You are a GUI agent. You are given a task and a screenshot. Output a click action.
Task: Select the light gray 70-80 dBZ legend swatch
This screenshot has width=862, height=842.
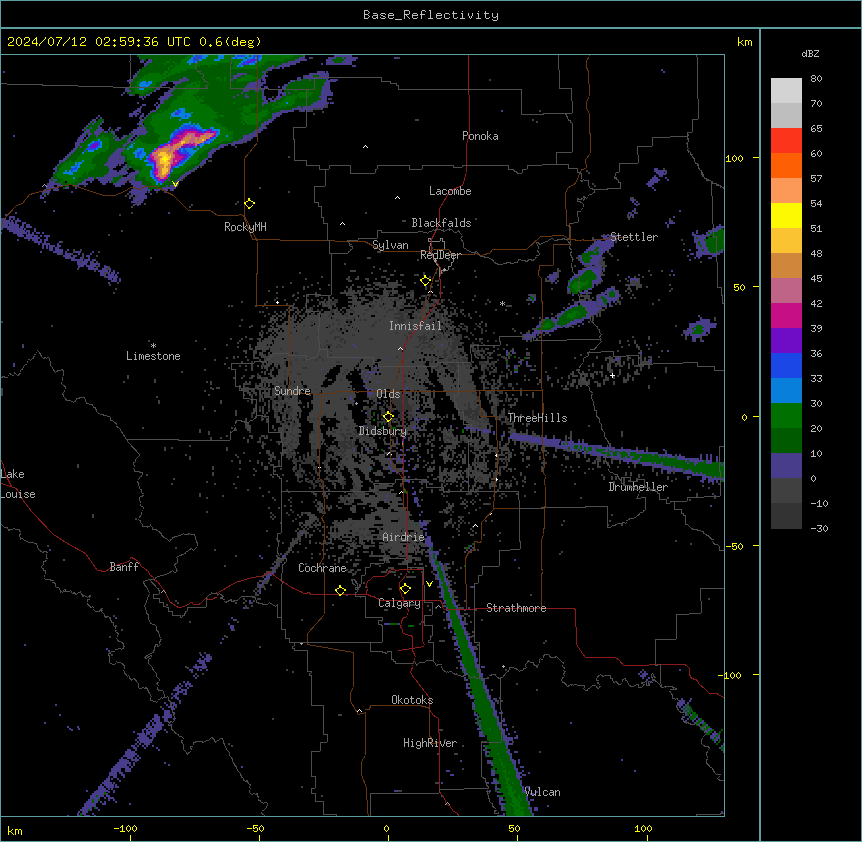click(786, 91)
